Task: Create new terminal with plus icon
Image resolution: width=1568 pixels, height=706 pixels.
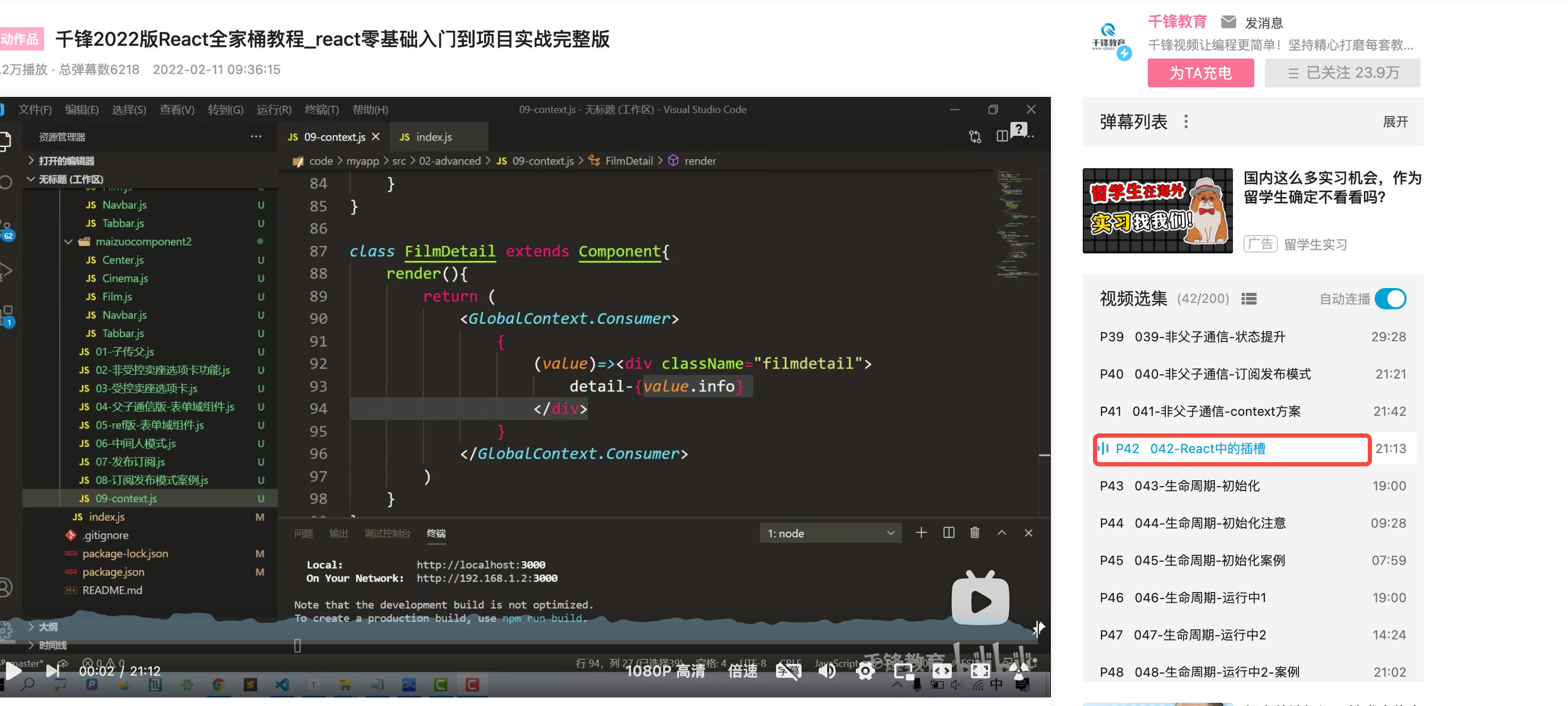Action: (921, 532)
